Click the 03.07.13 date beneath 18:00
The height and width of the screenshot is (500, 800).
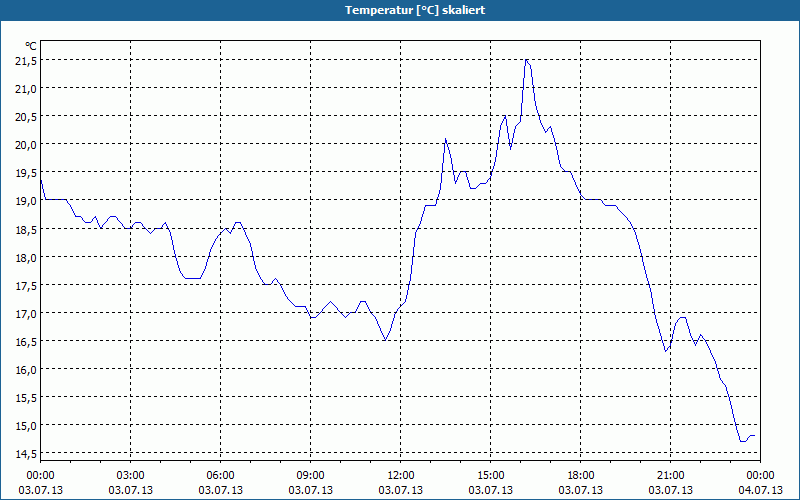point(581,490)
